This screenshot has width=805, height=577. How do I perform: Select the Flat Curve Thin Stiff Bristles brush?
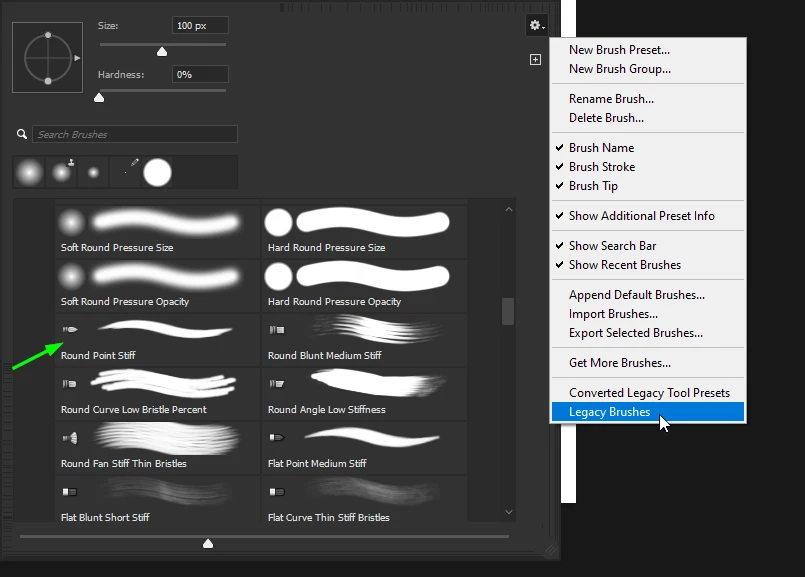(x=365, y=499)
